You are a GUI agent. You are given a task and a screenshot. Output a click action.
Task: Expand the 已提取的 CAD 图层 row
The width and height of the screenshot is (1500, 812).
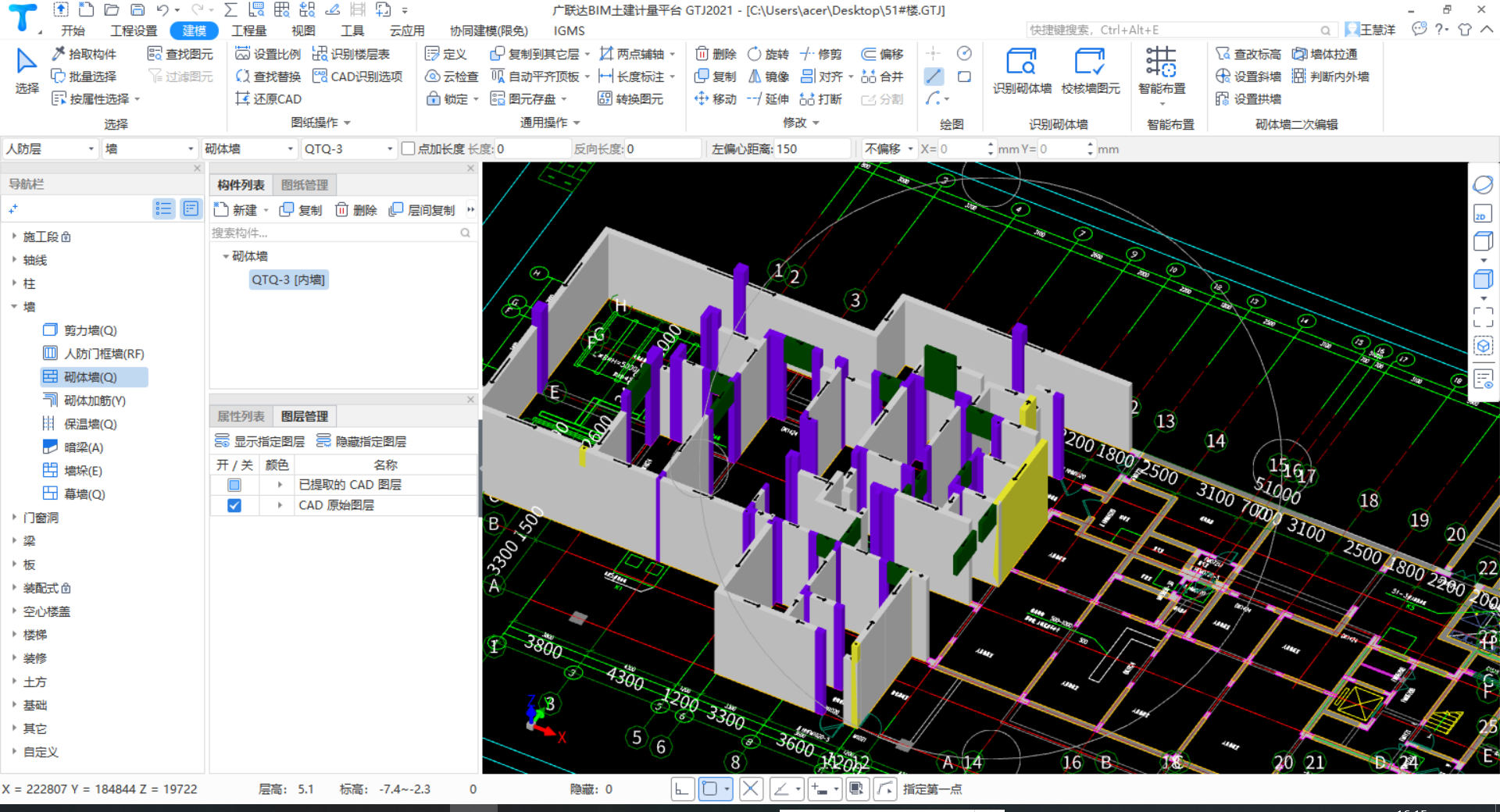pos(280,485)
